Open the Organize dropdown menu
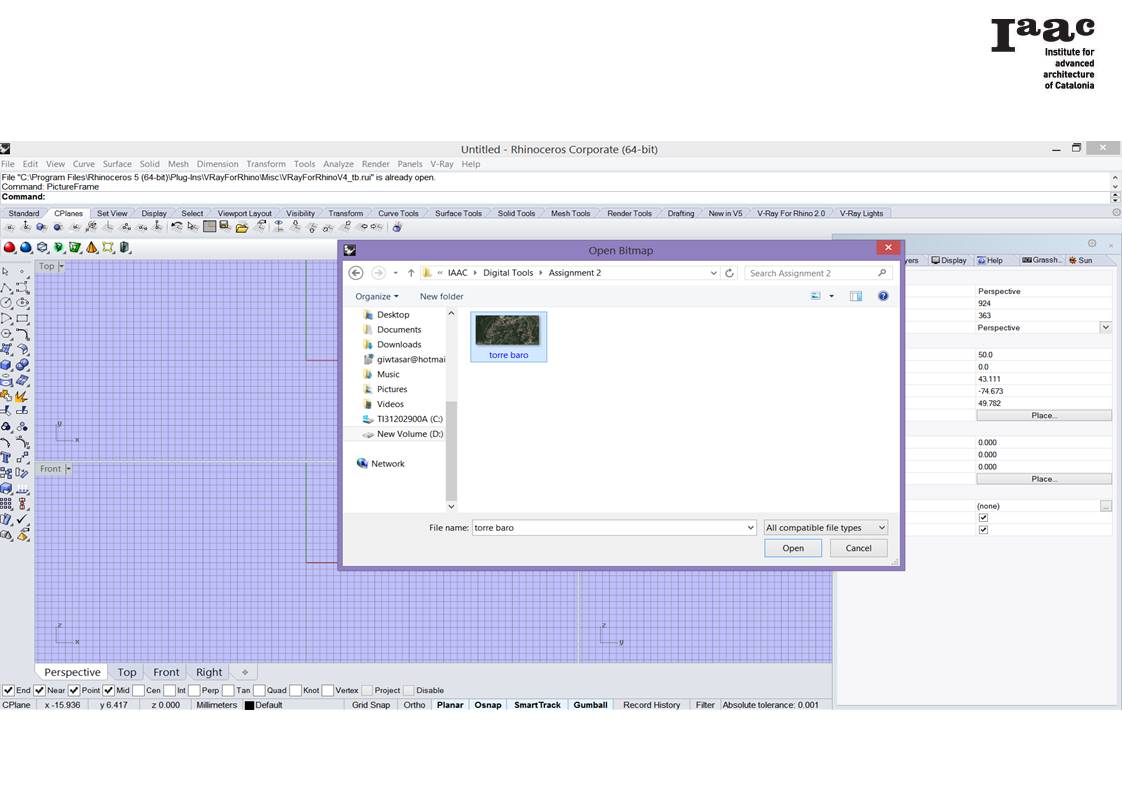The width and height of the screenshot is (1122, 793). click(x=376, y=297)
